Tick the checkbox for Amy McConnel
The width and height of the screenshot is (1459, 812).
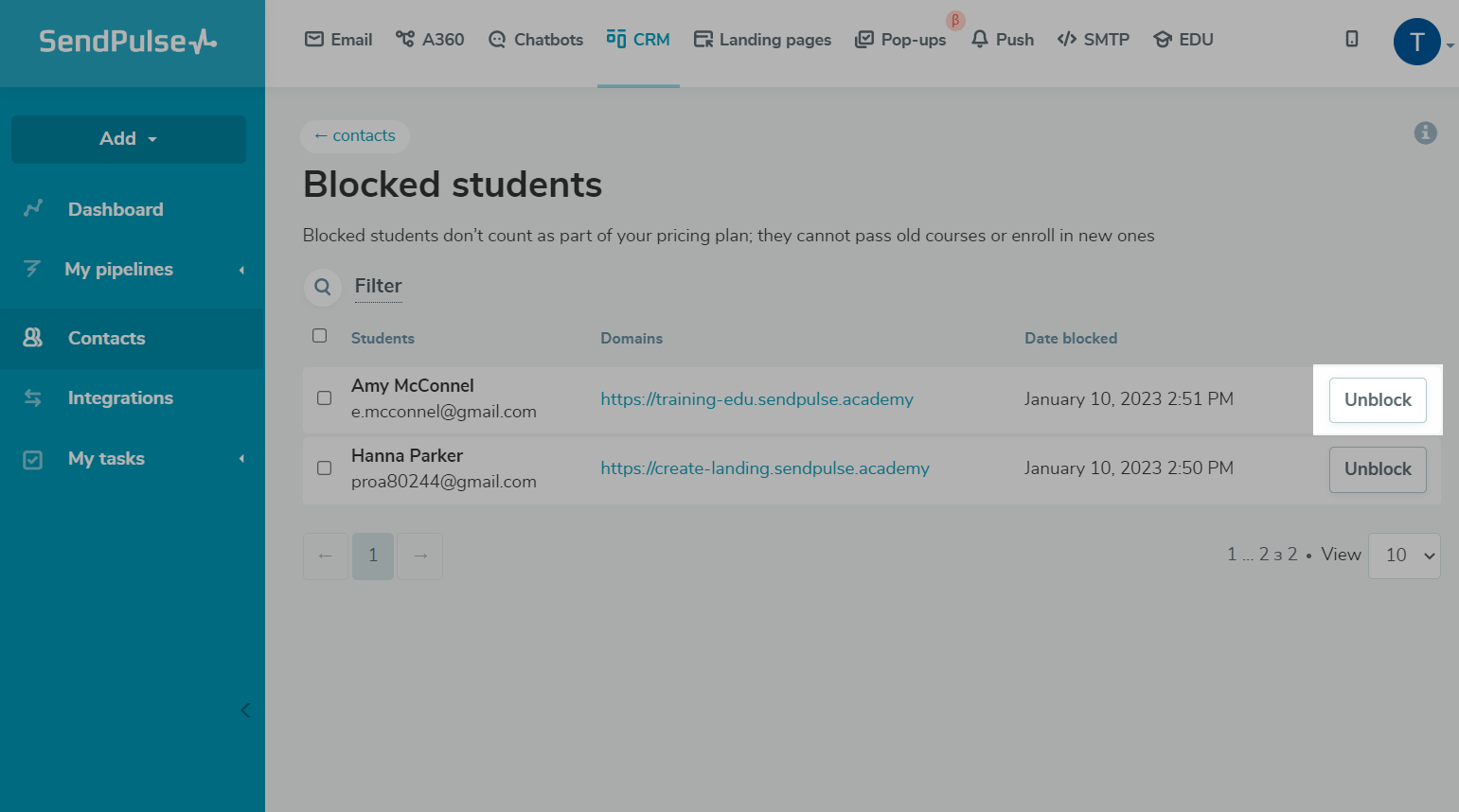coord(324,398)
